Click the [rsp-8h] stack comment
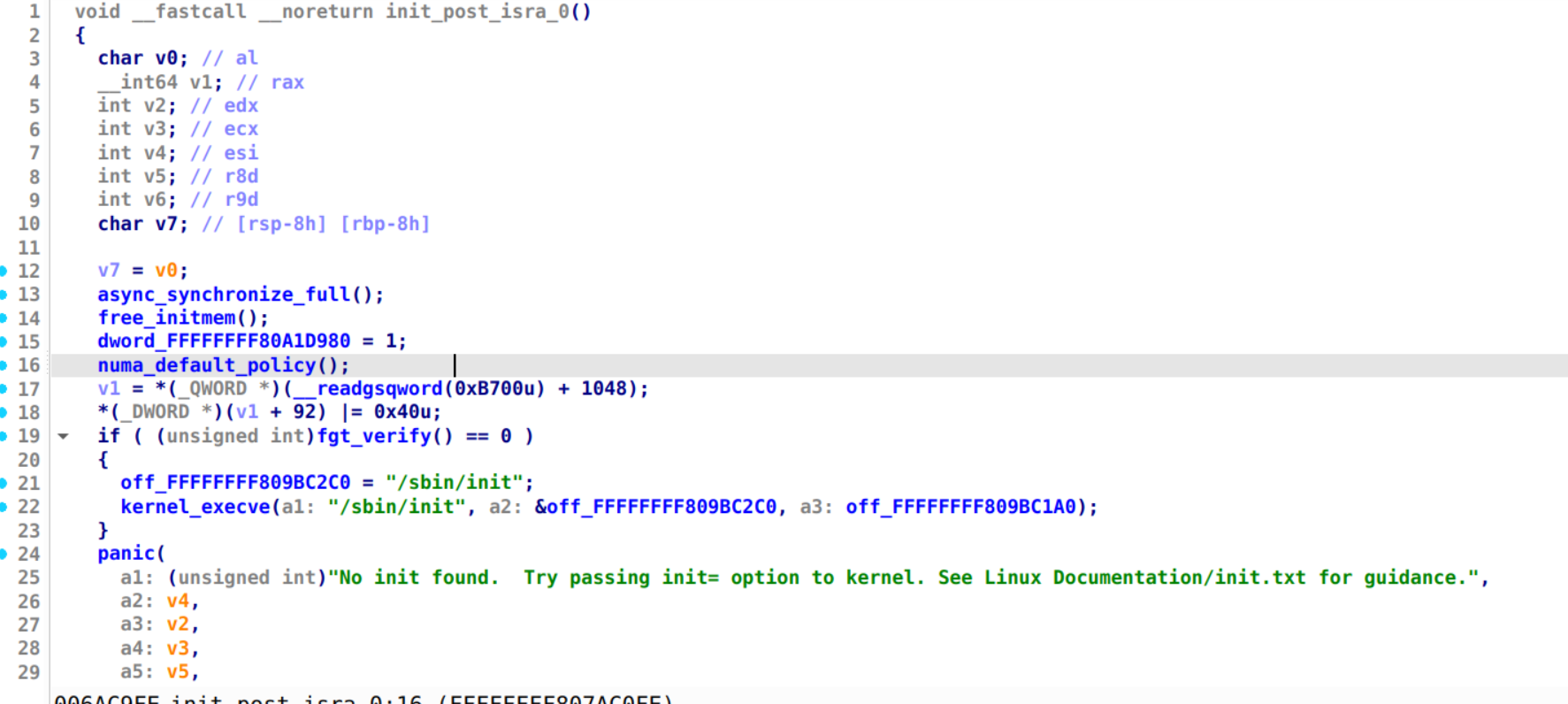This screenshot has width=1568, height=704. click(282, 224)
